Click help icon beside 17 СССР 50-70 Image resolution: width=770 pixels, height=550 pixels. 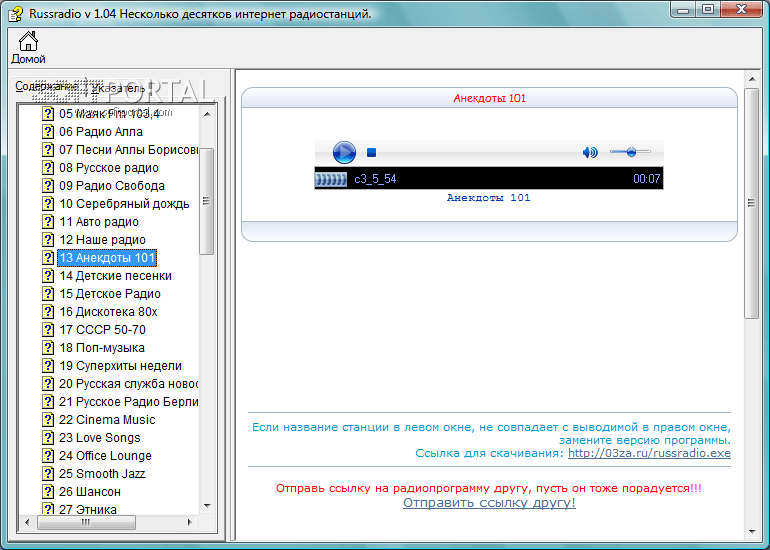tap(48, 330)
